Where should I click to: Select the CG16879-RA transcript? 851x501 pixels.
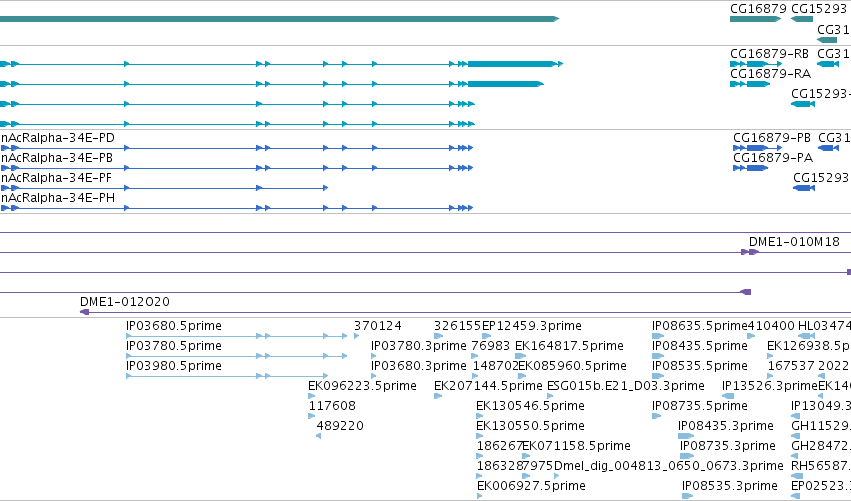pyautogui.click(x=750, y=84)
